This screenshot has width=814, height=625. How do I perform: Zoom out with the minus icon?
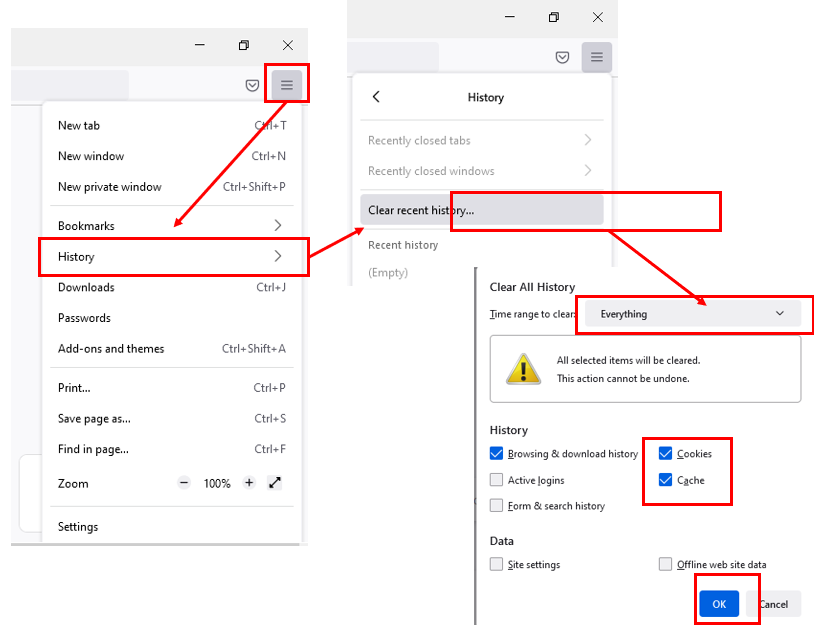click(x=184, y=483)
